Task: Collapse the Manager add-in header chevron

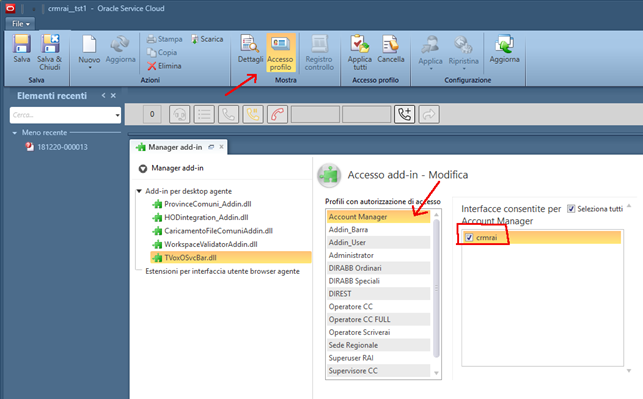Action: [143, 169]
